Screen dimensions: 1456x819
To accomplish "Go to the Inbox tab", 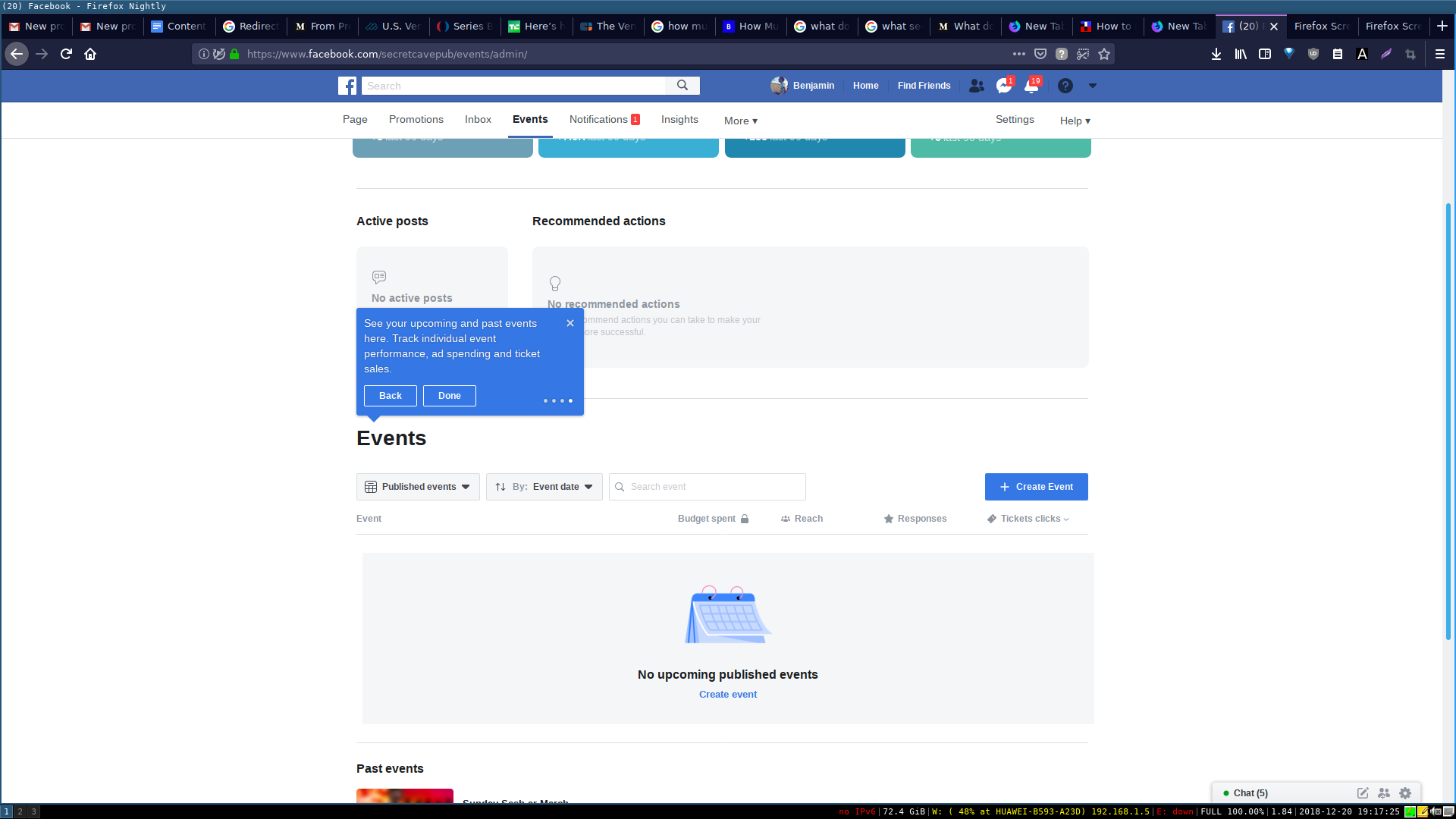I will 478,120.
